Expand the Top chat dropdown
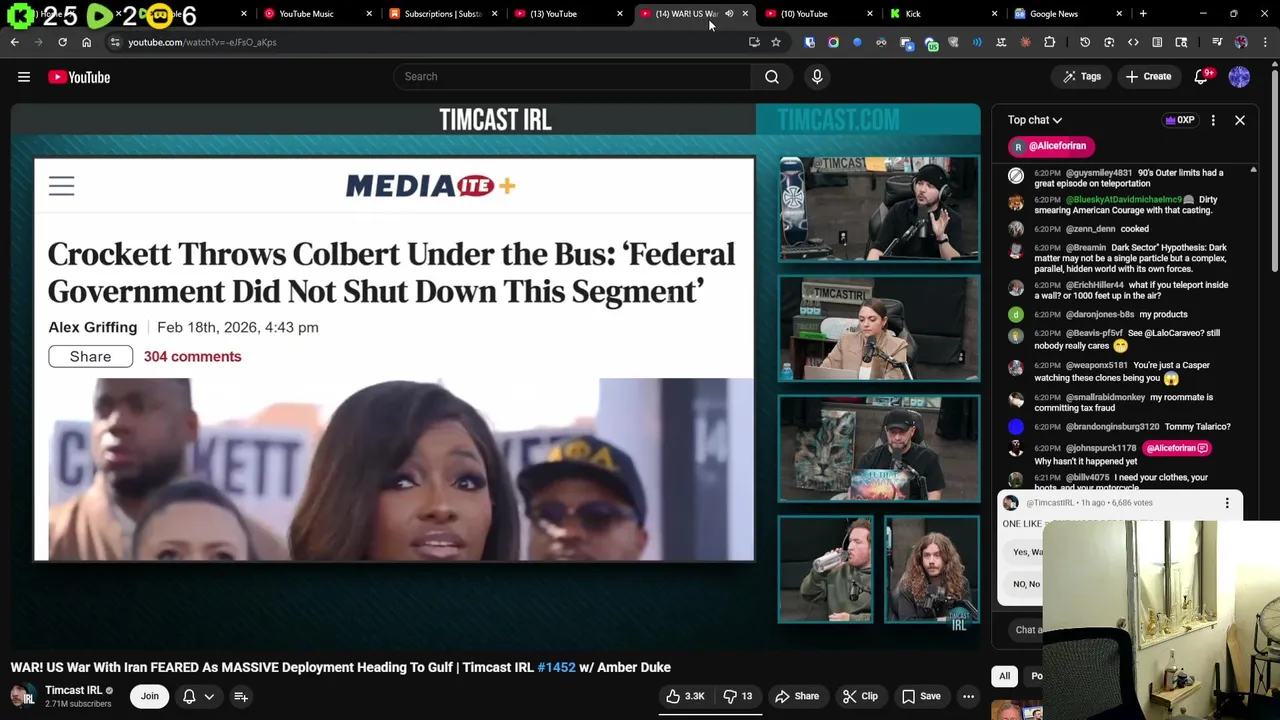1280x720 pixels. click(x=1034, y=120)
